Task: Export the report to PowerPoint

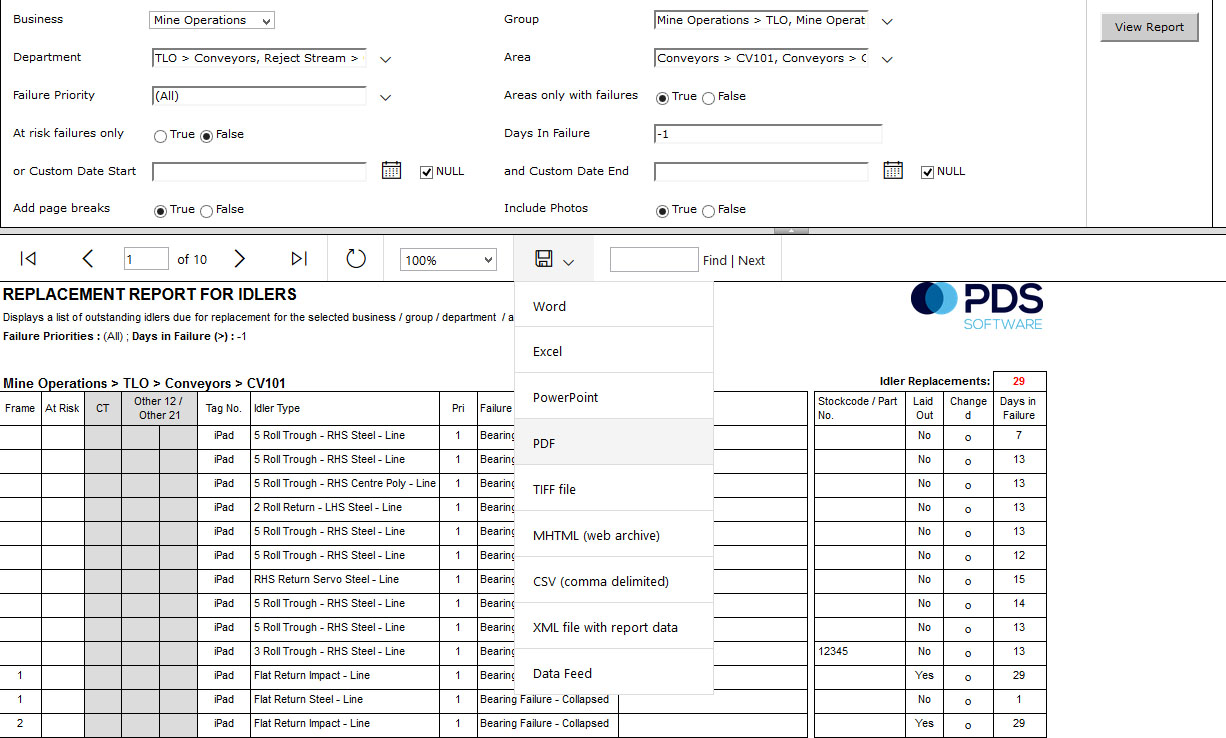Action: 614,397
